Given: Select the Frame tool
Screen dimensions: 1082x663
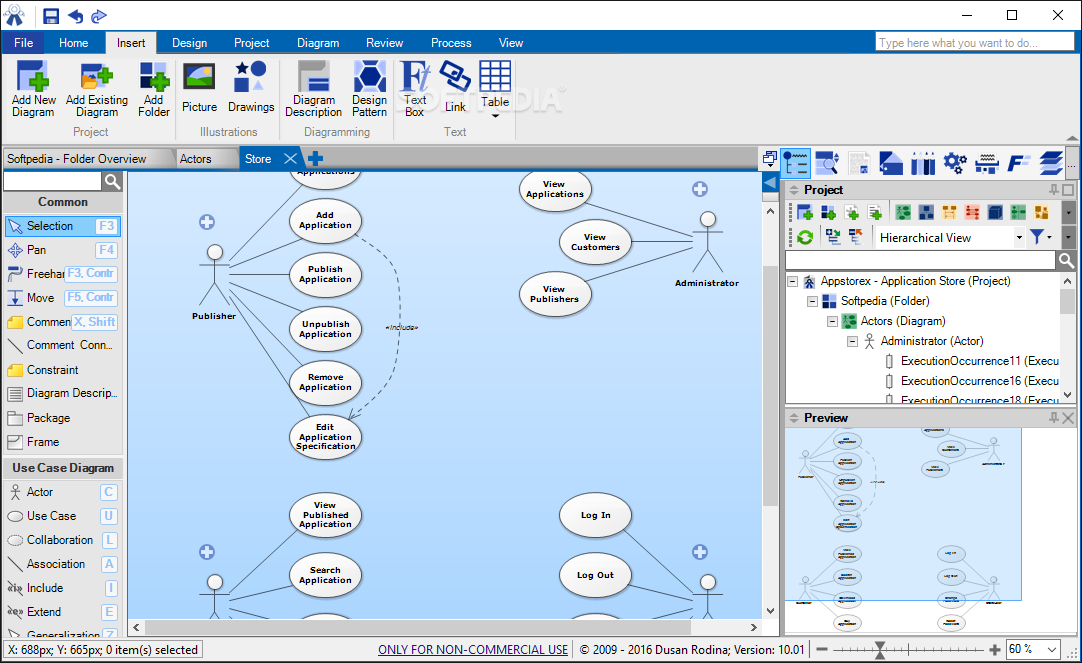Looking at the screenshot, I should [x=62, y=442].
